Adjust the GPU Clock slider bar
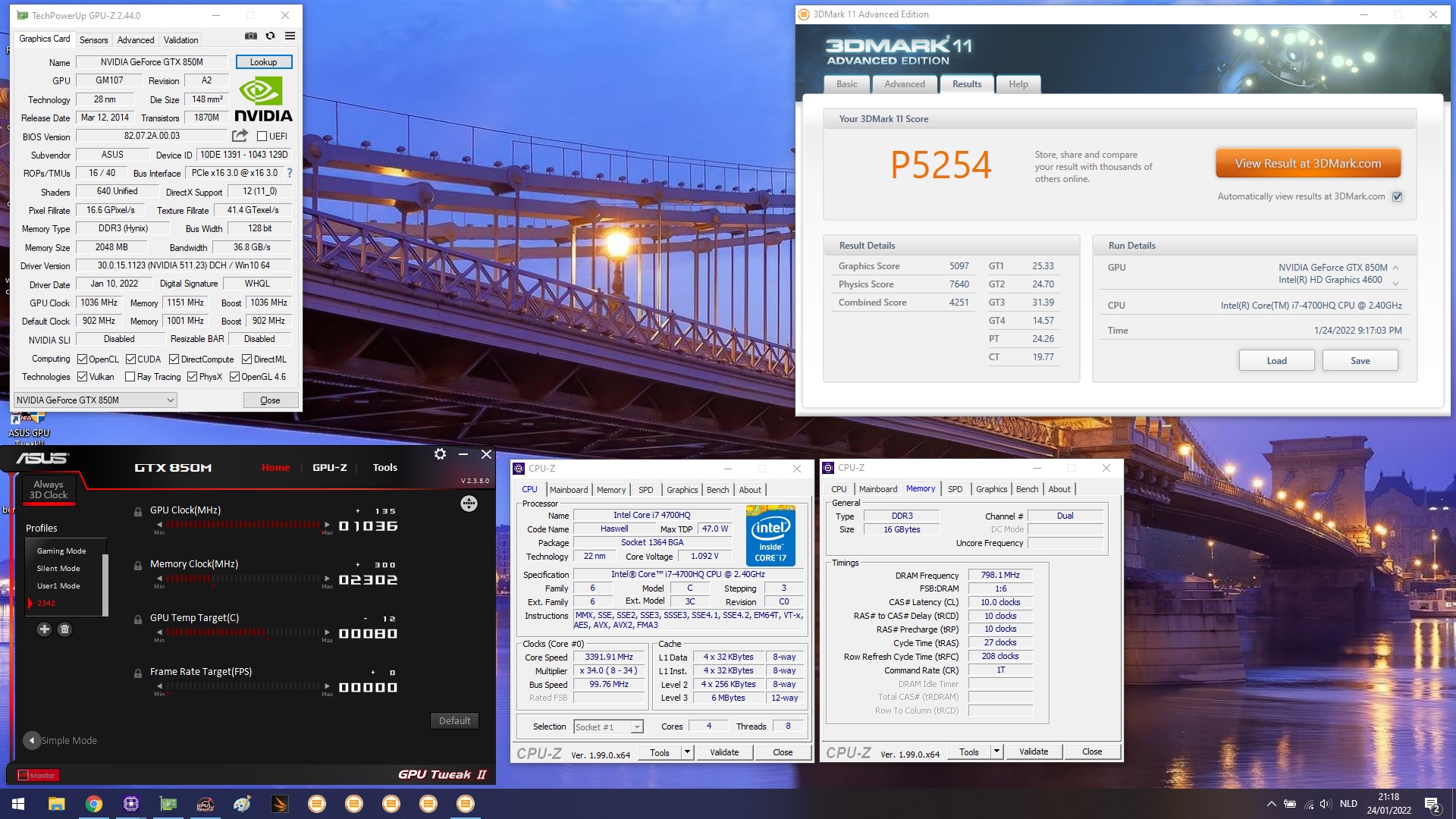This screenshot has height=819, width=1456. click(243, 525)
